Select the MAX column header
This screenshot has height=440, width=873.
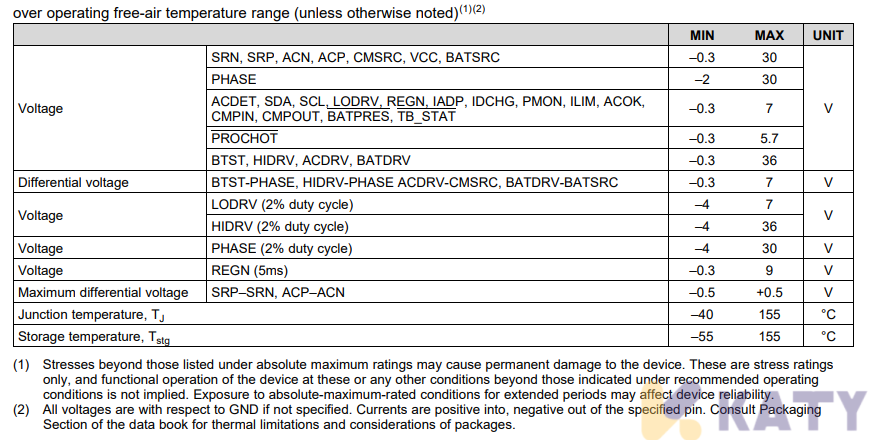click(769, 36)
